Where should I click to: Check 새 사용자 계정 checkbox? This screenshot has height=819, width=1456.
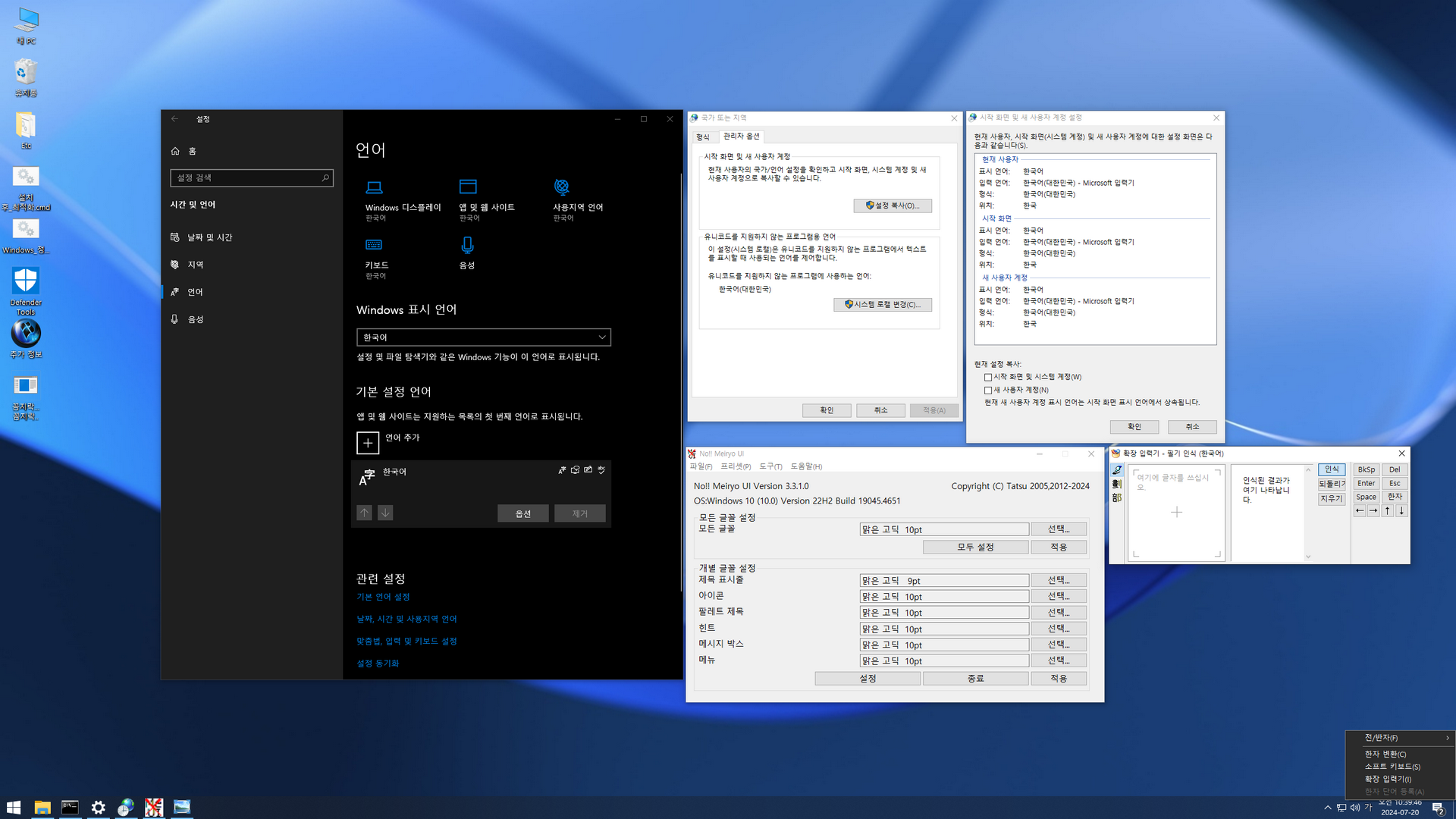pyautogui.click(x=988, y=390)
